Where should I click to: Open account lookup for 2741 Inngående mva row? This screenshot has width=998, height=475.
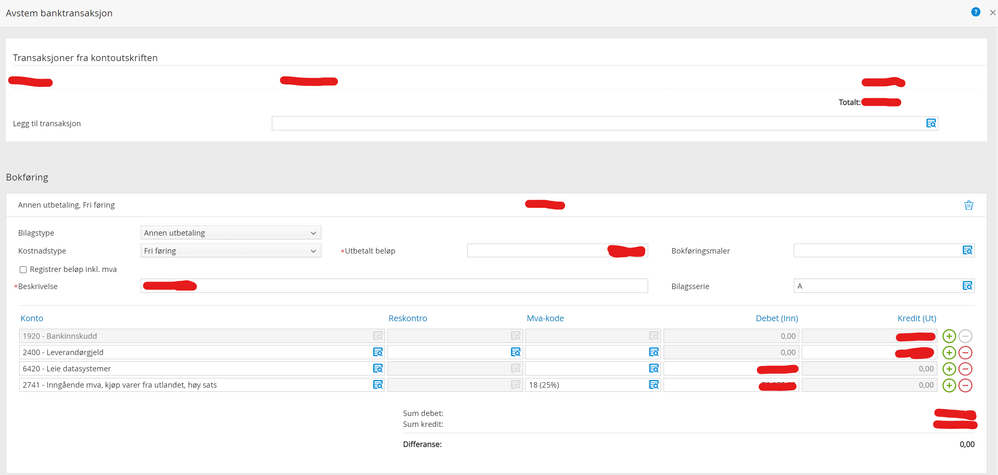[x=377, y=385]
